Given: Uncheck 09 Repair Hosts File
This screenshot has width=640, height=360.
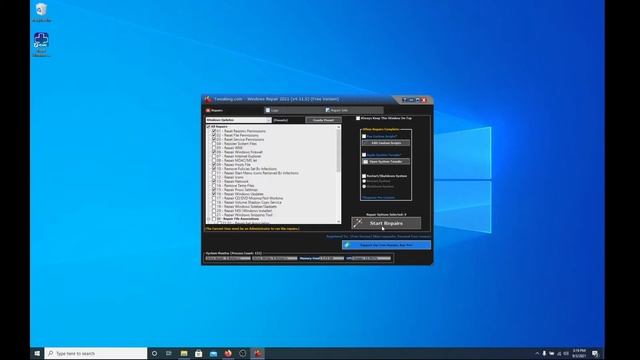Looking at the screenshot, I should pos(213,164).
